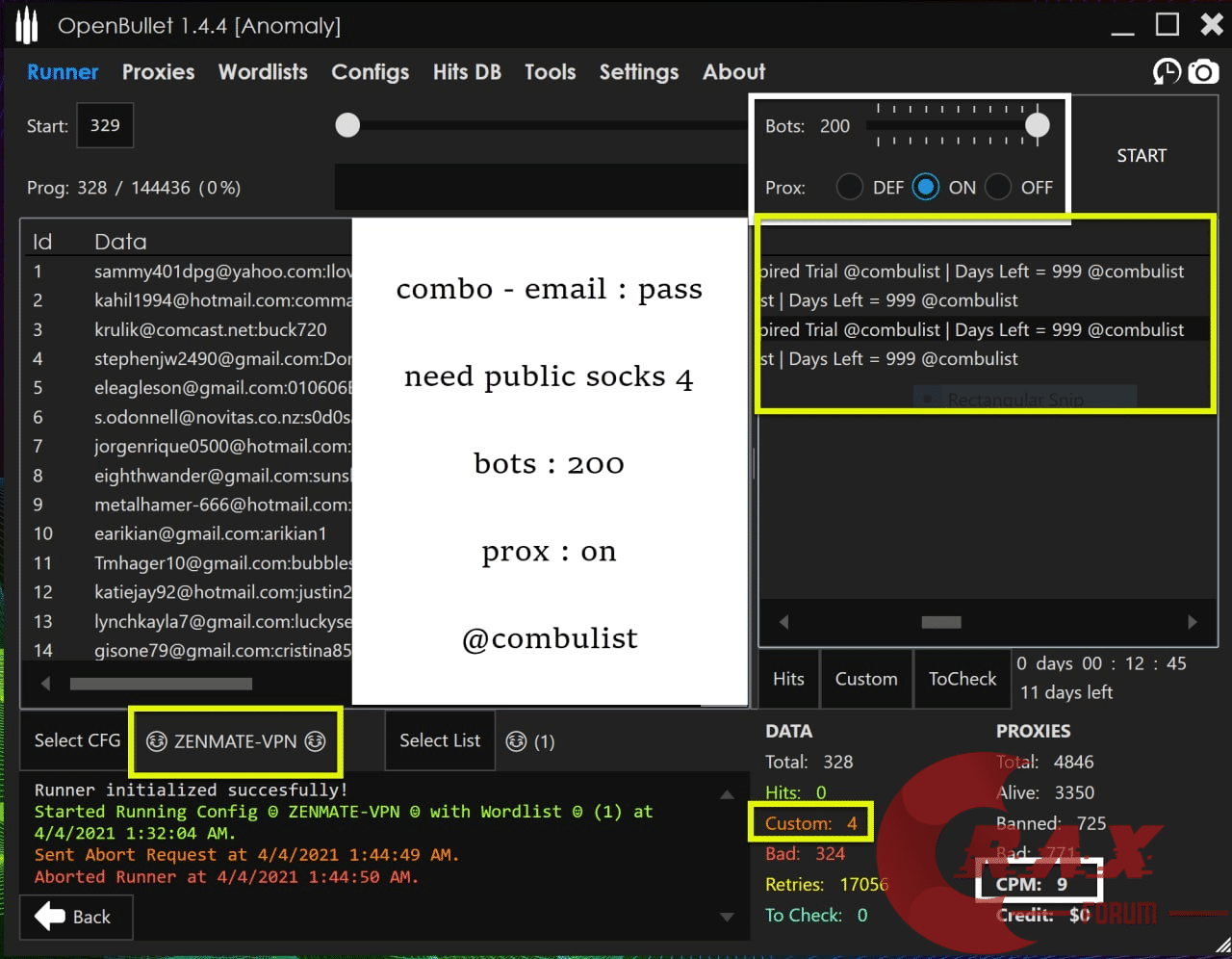The image size is (1232, 959).
Task: Open the Runner menu
Action: pos(63,72)
